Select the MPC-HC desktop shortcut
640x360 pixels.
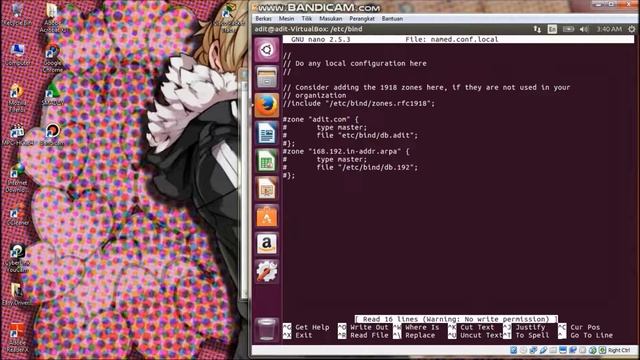pos(17,135)
